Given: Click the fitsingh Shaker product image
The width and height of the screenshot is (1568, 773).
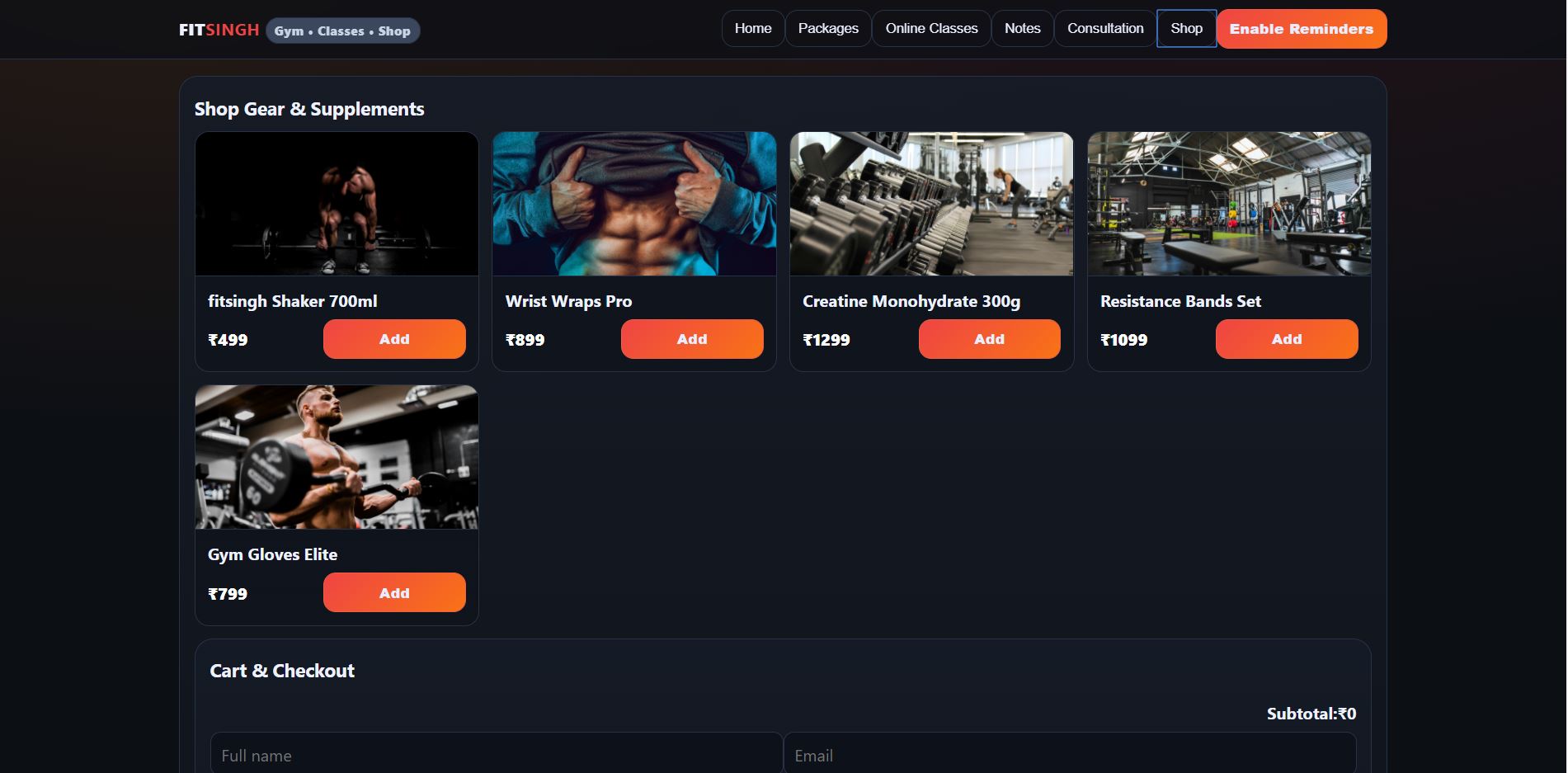Looking at the screenshot, I should [x=337, y=204].
